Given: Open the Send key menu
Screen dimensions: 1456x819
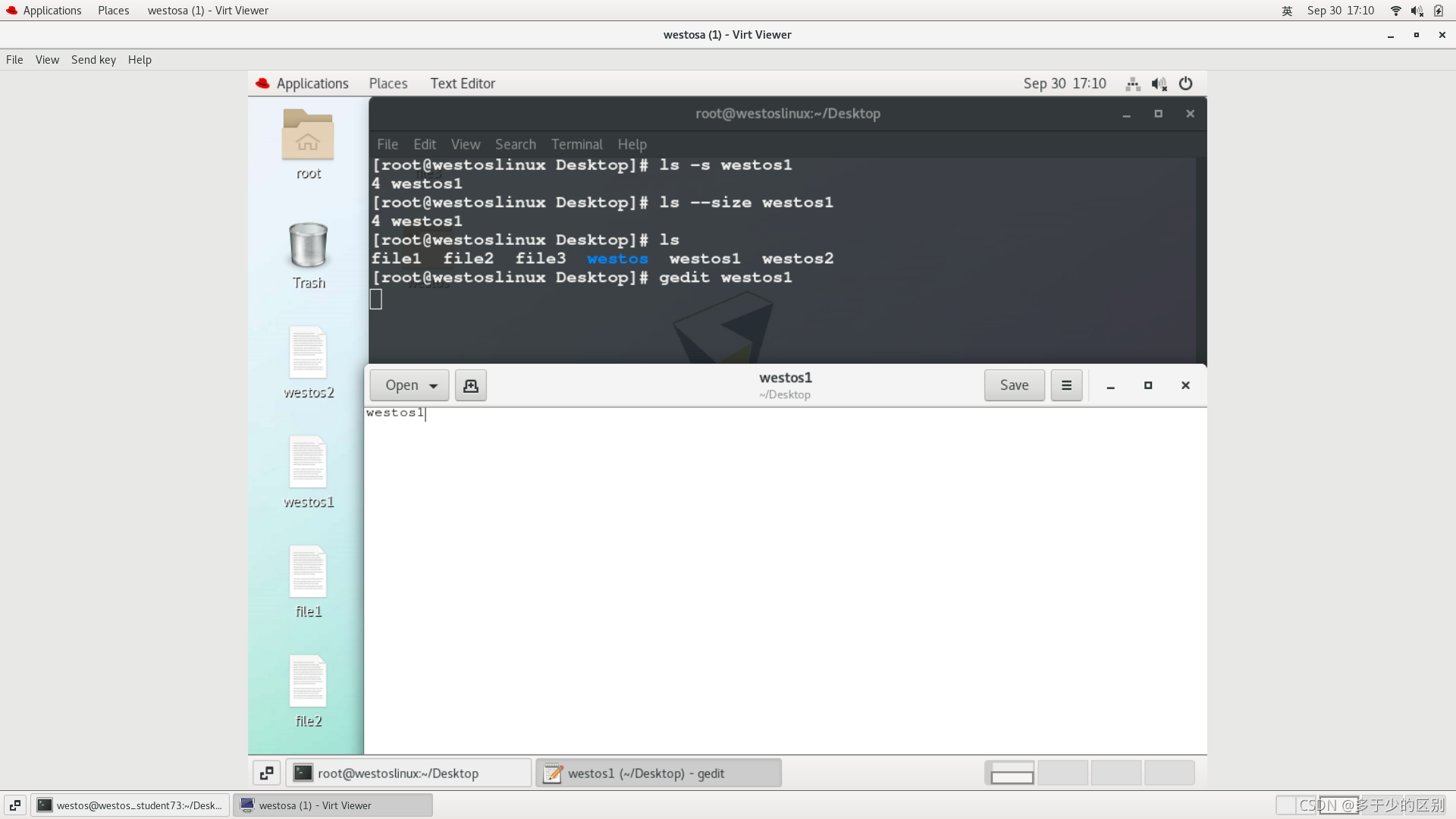Looking at the screenshot, I should click(93, 60).
